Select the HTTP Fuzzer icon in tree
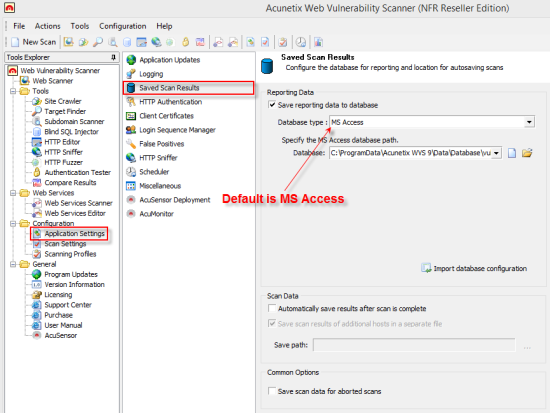Screen dimensions: 550x413 (36, 162)
